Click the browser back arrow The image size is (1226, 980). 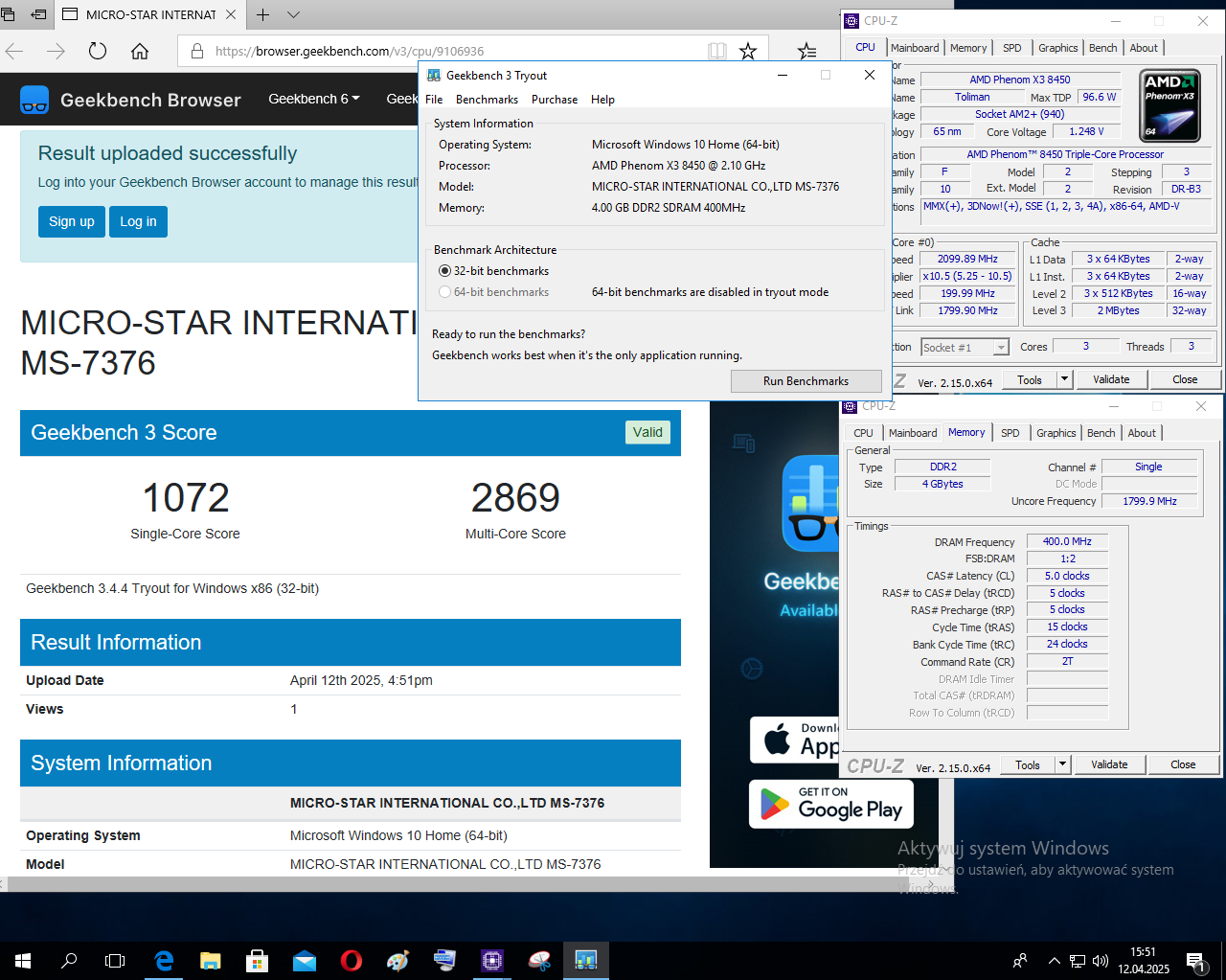click(x=14, y=51)
